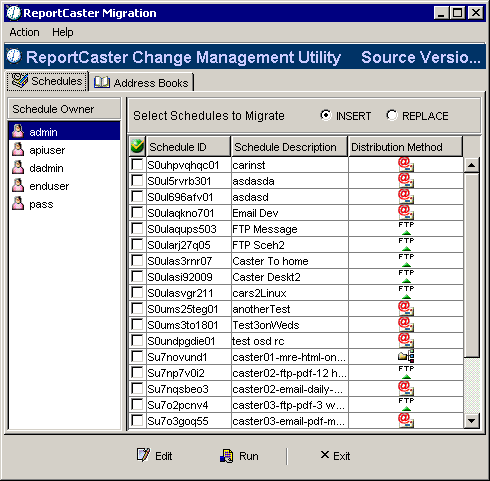490x481 pixels.
Task: Check the box for S0uhpvqhqc01
Action: tap(137, 164)
